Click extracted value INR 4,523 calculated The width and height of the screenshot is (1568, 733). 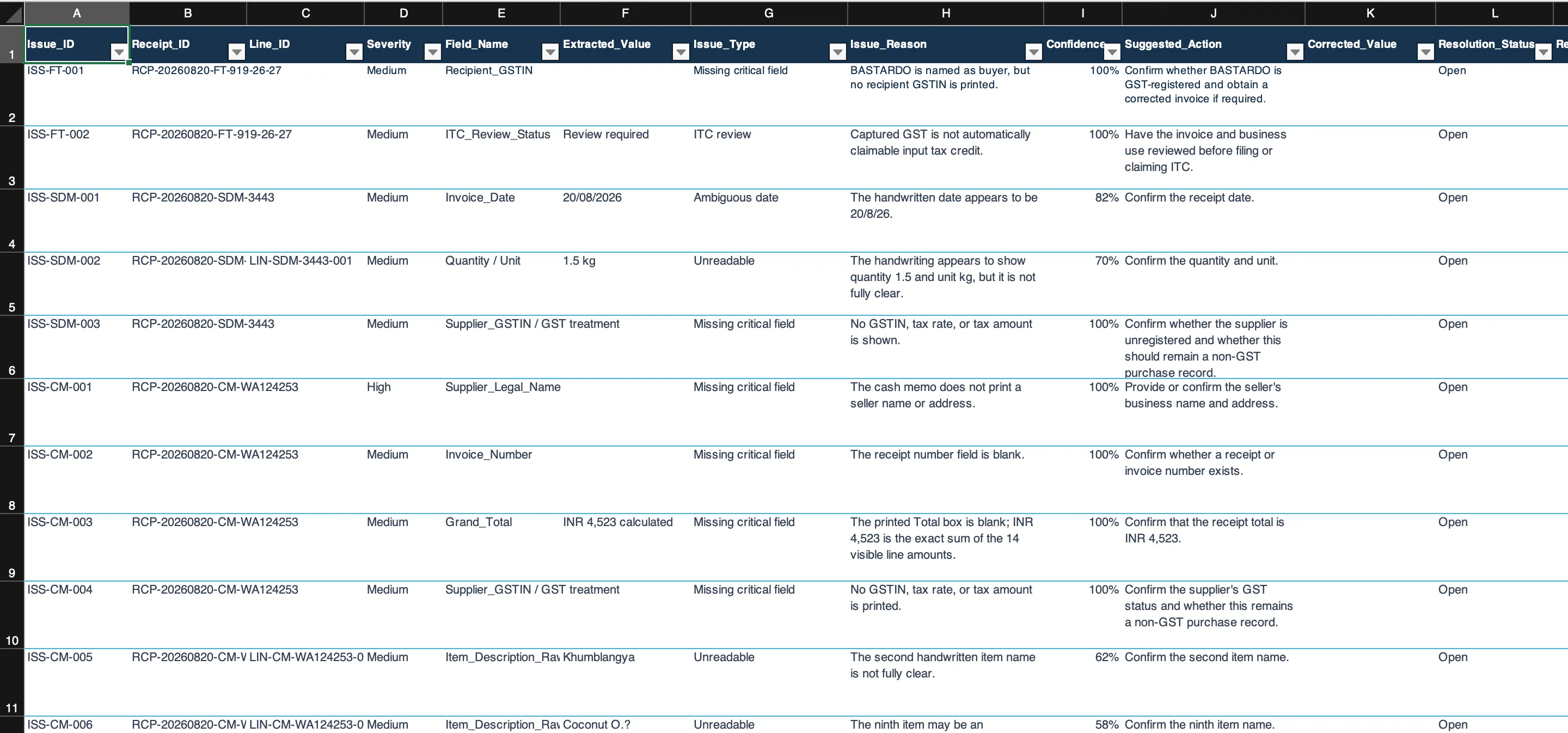coord(626,547)
